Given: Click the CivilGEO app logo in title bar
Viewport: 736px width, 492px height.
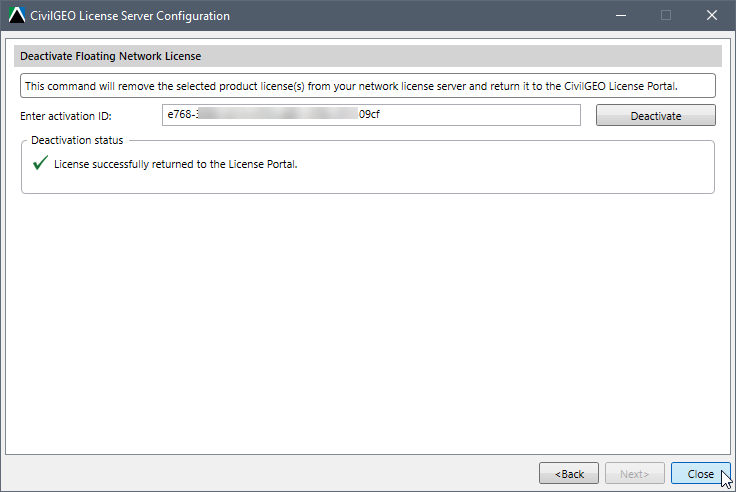Looking at the screenshot, I should (x=17, y=15).
